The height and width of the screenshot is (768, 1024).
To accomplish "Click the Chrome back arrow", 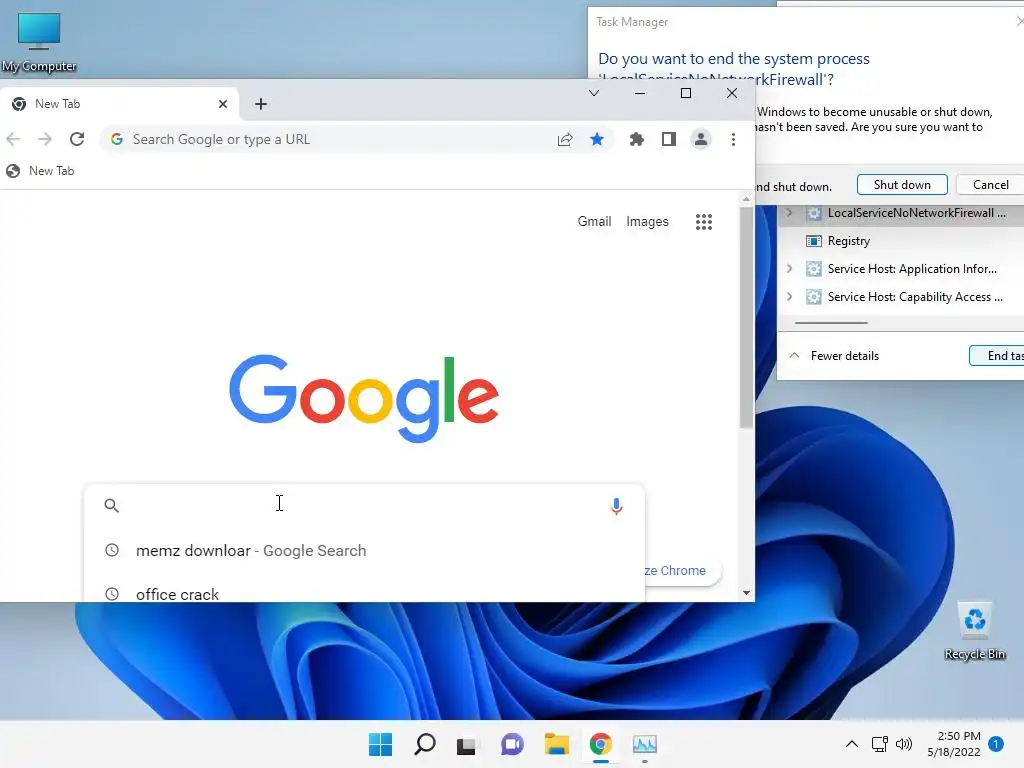I will (13, 139).
